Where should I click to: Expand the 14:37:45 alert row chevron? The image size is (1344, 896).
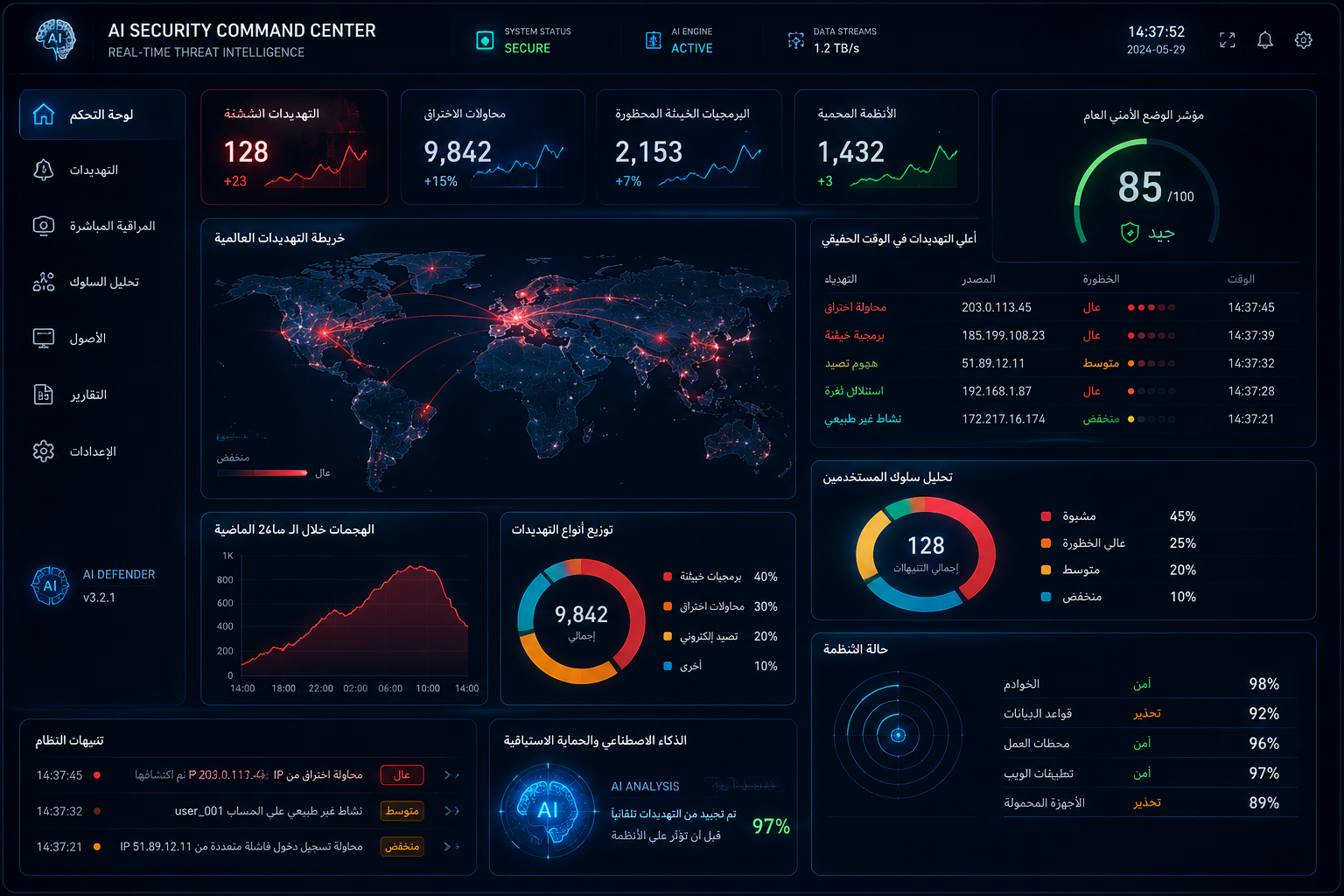[x=451, y=775]
